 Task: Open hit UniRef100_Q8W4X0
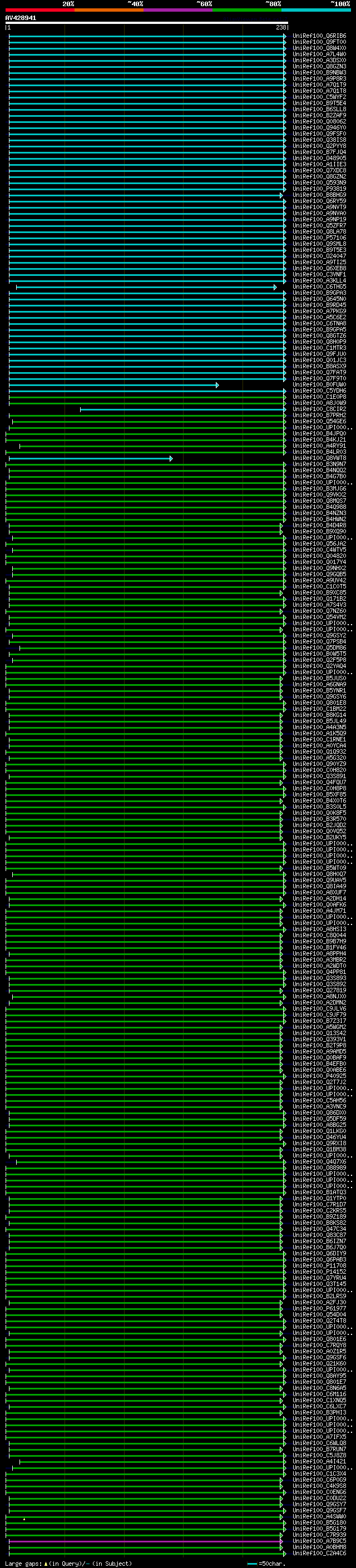[319, 48]
